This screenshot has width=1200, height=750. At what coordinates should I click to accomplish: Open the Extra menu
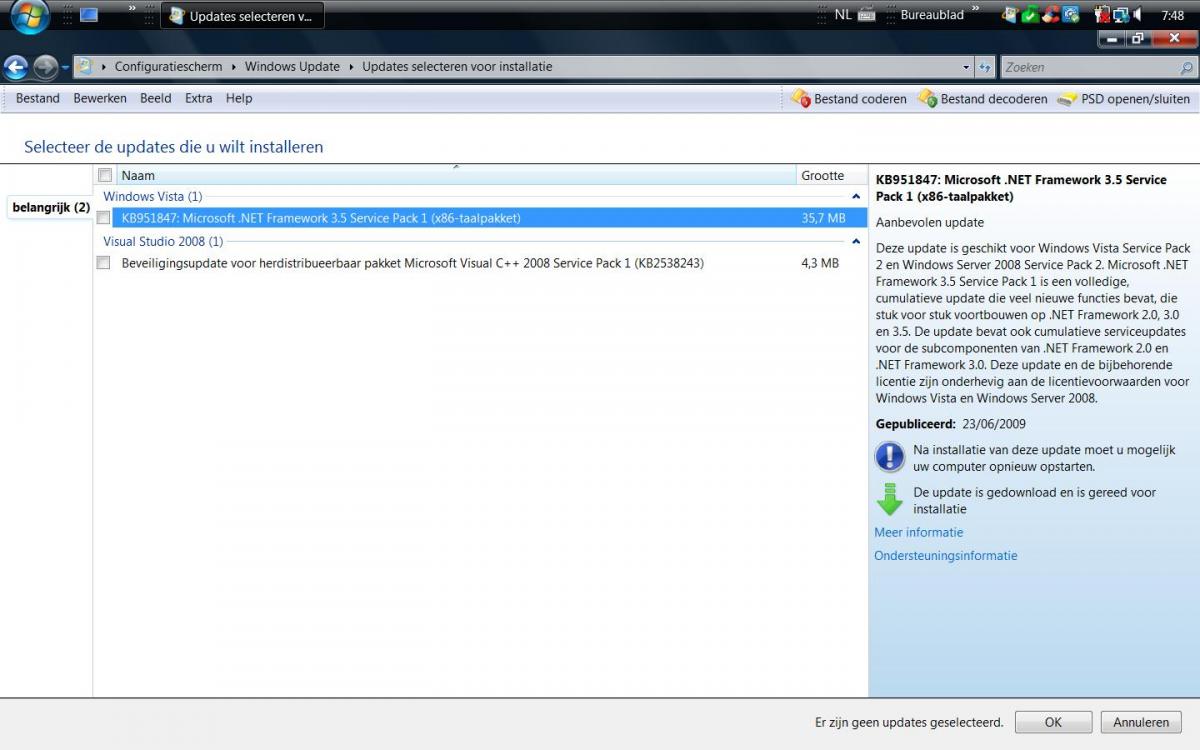tap(199, 98)
